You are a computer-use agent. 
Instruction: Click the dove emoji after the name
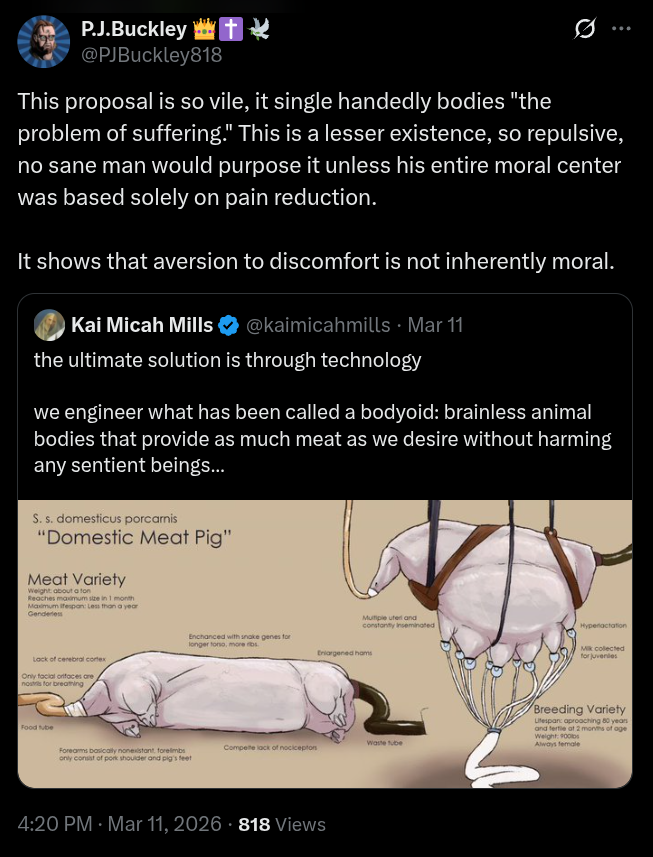coord(261,30)
